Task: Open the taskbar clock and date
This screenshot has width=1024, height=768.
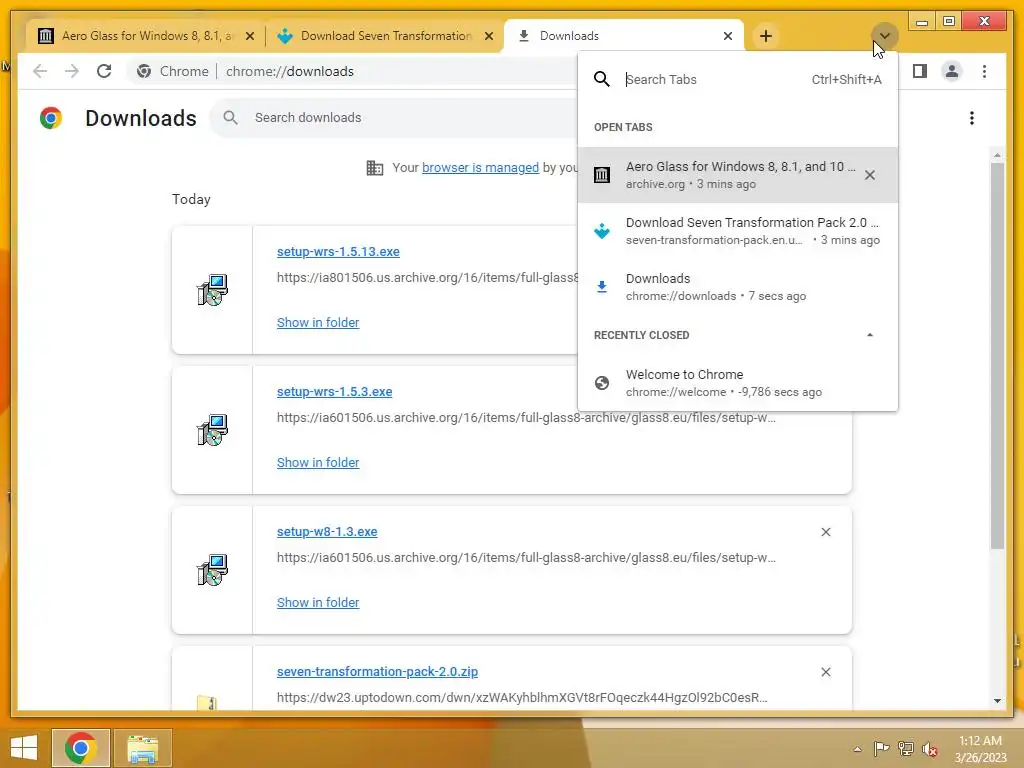Action: [x=980, y=748]
